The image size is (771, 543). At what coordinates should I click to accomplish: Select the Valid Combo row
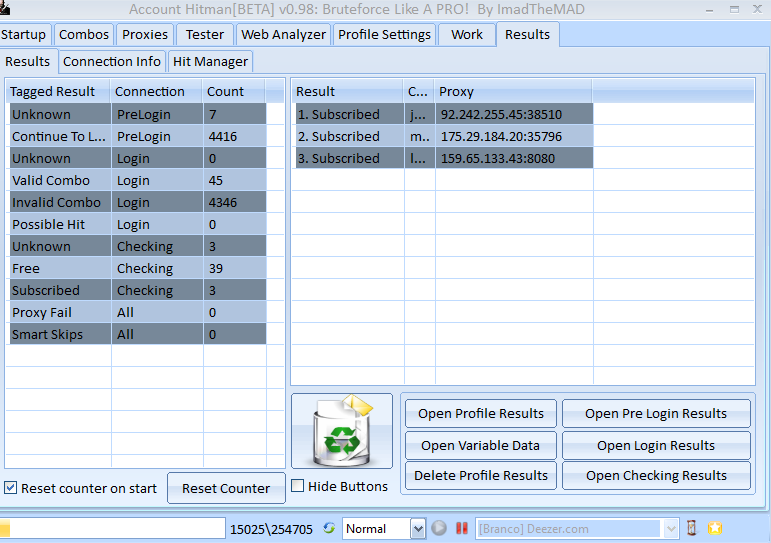(x=138, y=181)
